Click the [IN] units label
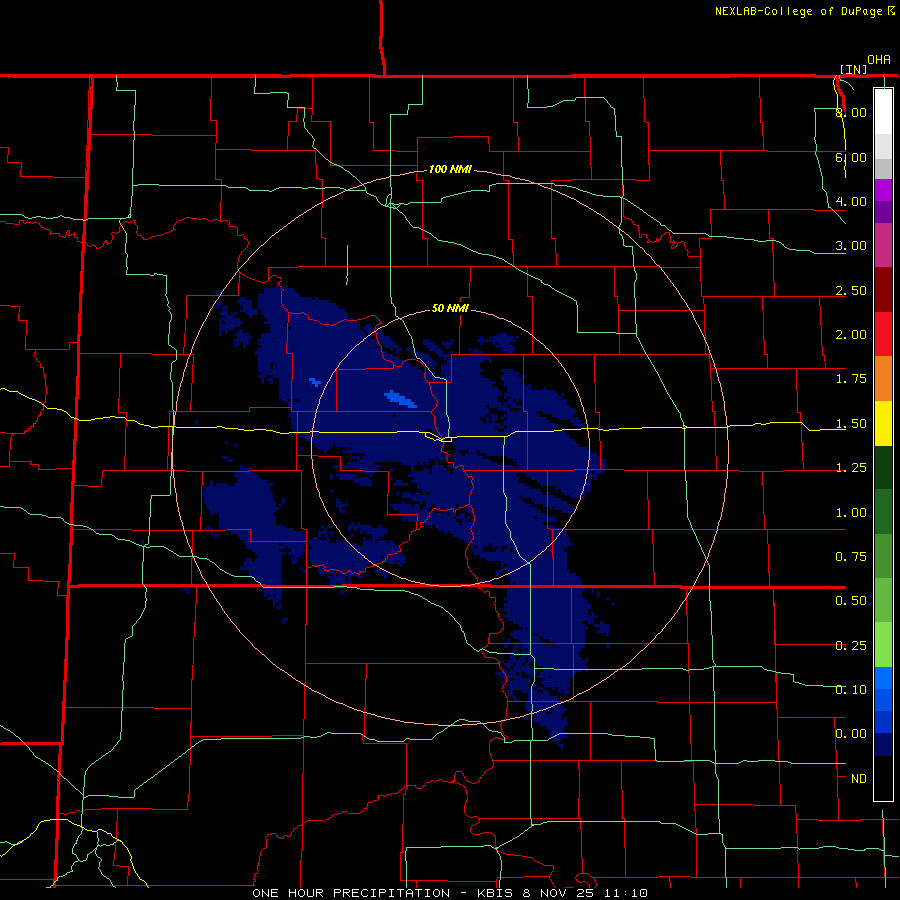 pyautogui.click(x=853, y=69)
